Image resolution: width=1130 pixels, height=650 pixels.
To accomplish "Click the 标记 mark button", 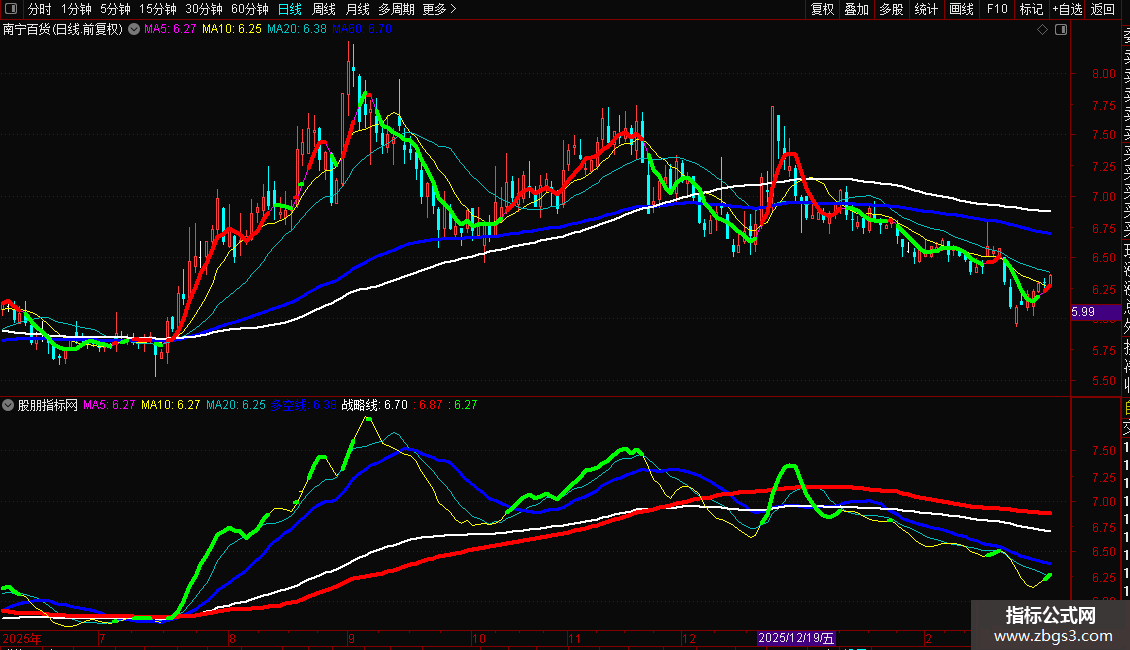I will click(1031, 9).
